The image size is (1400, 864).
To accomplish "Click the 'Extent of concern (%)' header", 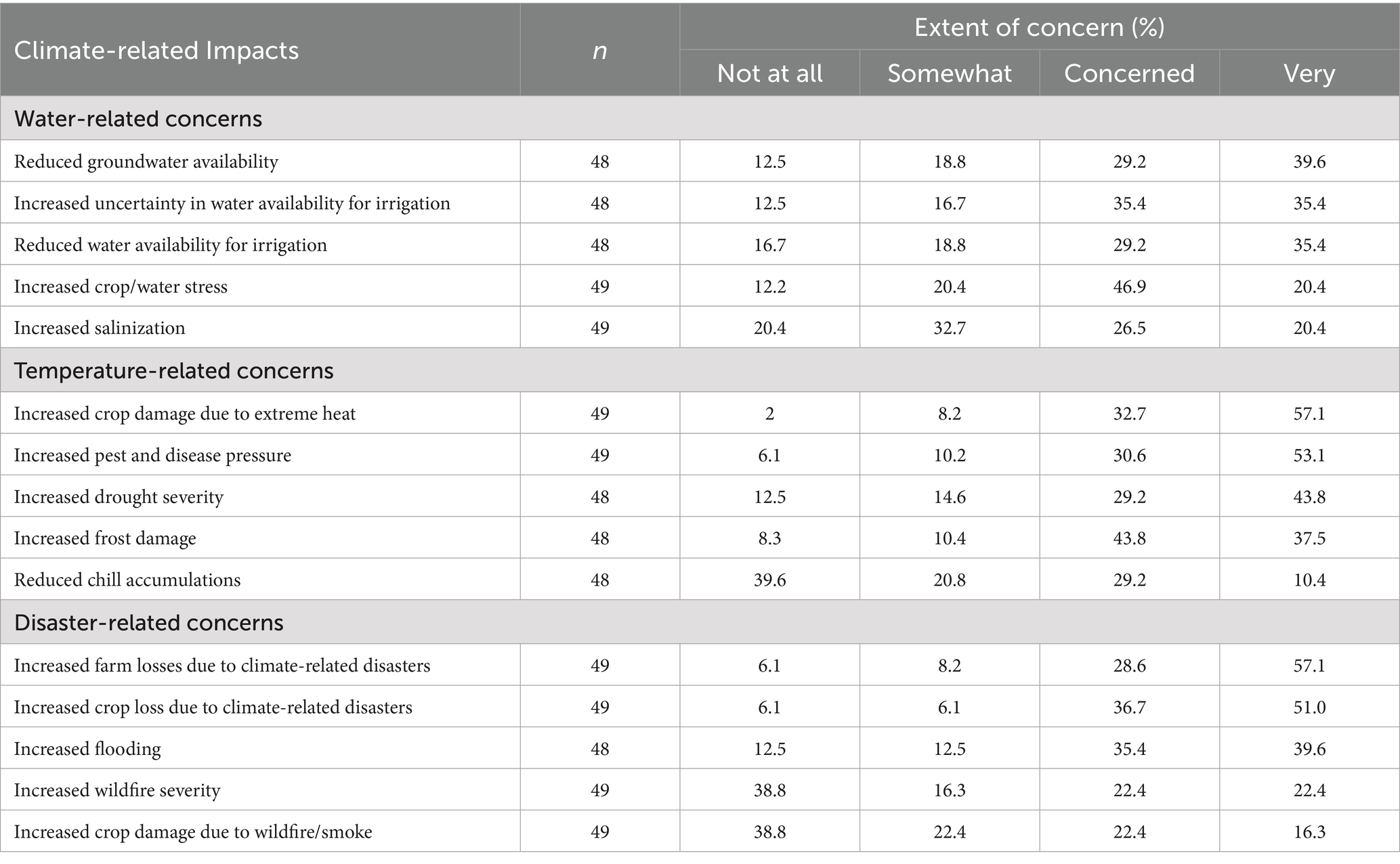I will pos(1039,27).
